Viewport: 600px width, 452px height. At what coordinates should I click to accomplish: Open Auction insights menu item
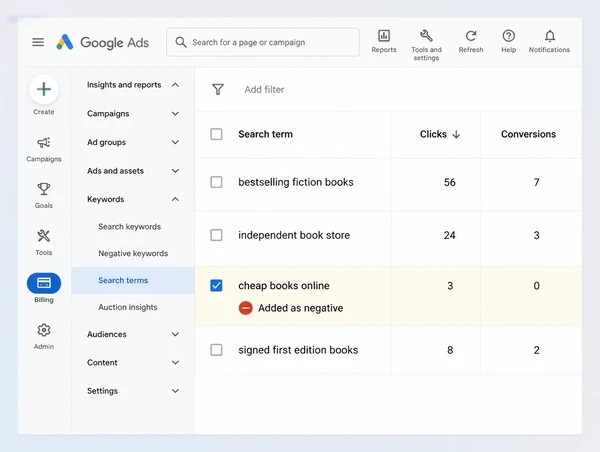[x=127, y=307]
